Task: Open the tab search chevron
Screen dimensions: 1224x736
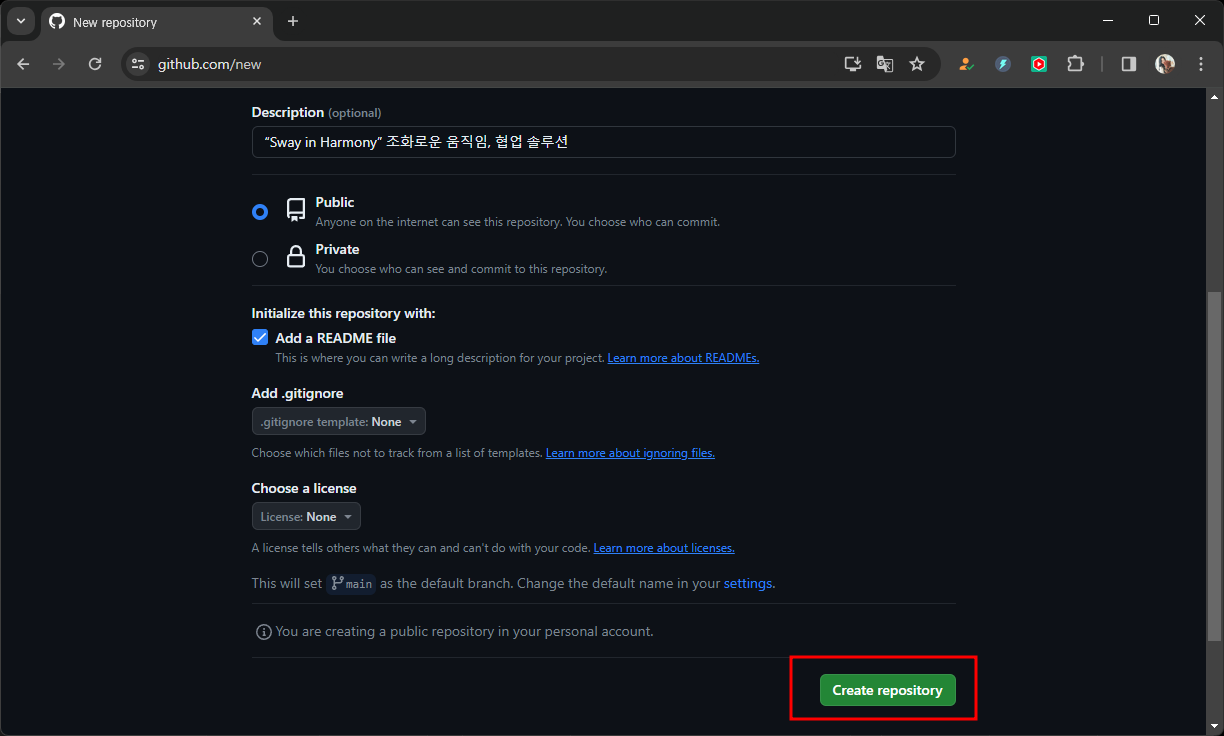Action: point(21,21)
